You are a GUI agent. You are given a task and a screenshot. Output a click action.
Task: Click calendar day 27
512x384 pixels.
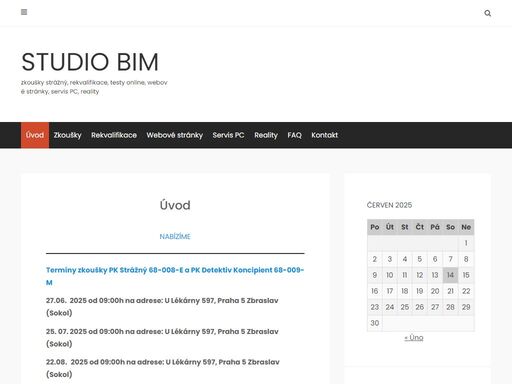(x=435, y=307)
